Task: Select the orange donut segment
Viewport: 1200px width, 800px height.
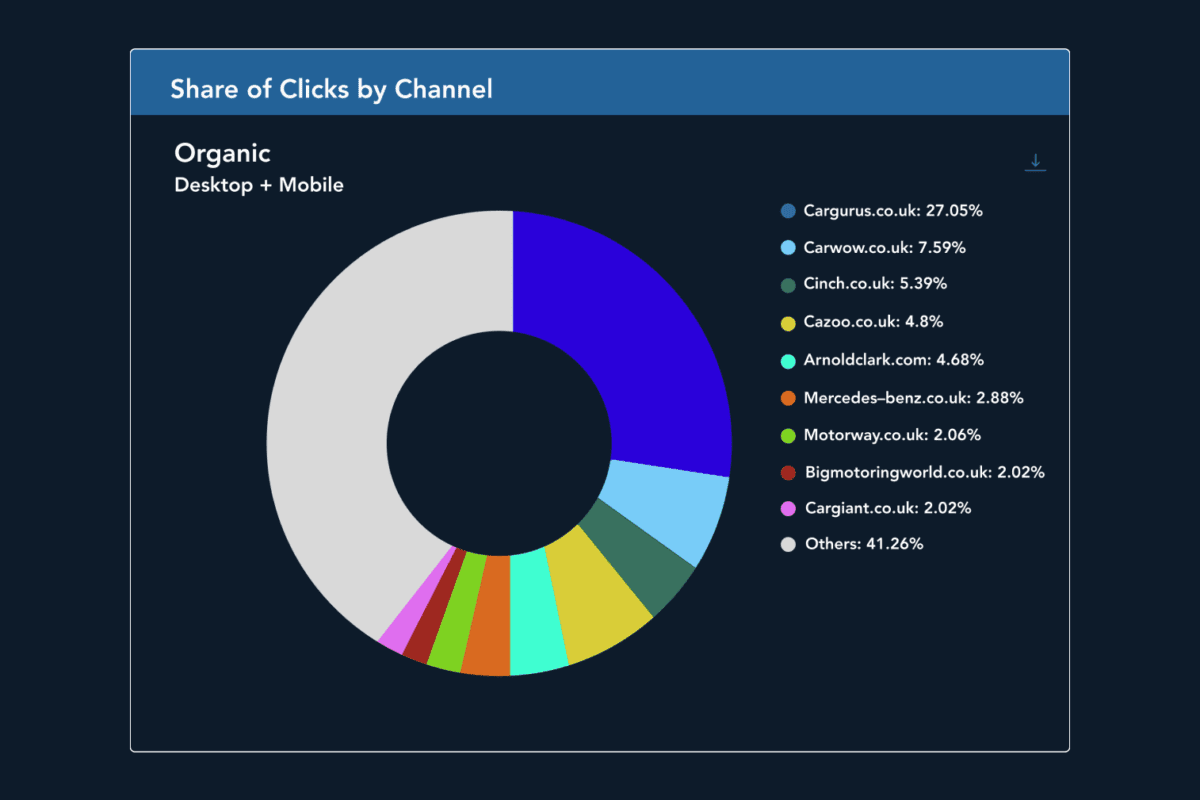Action: 487,617
